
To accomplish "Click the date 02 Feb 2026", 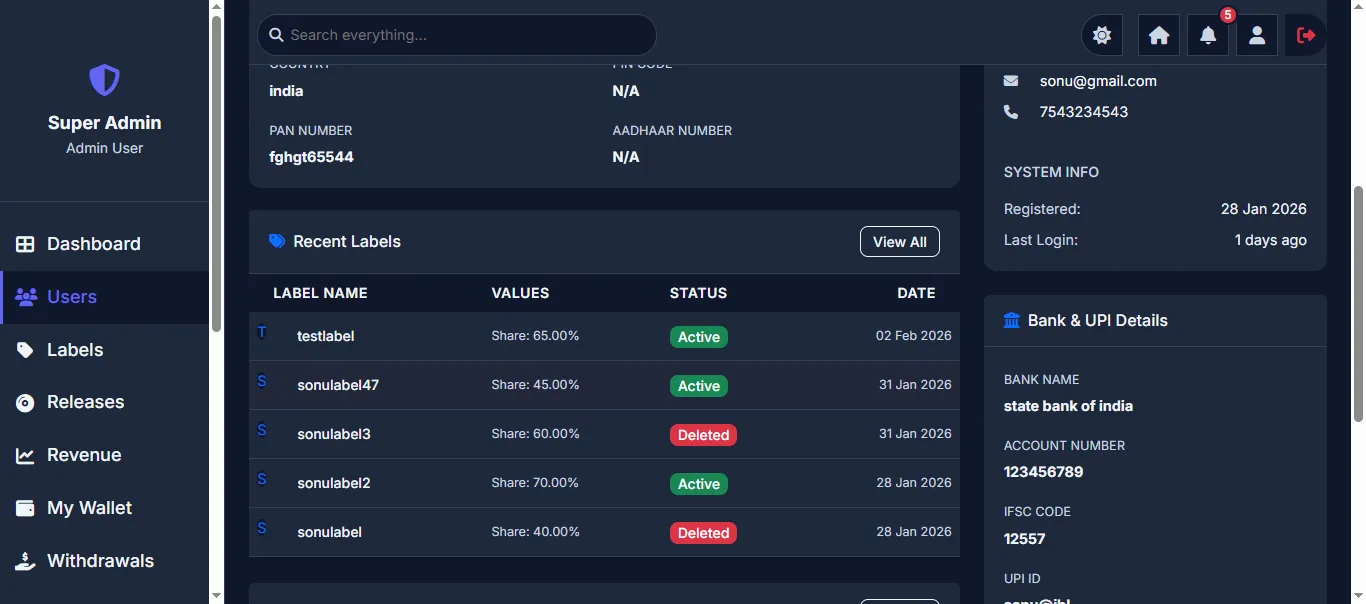I will coord(914,336).
